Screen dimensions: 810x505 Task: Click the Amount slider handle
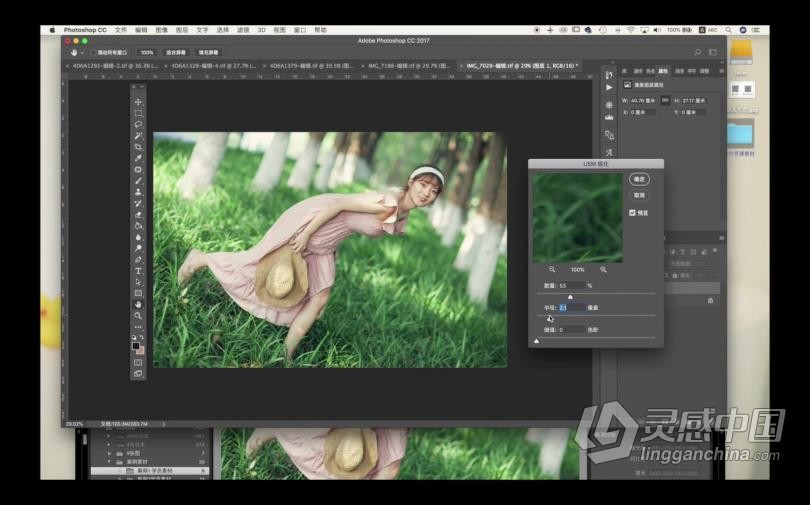point(570,297)
